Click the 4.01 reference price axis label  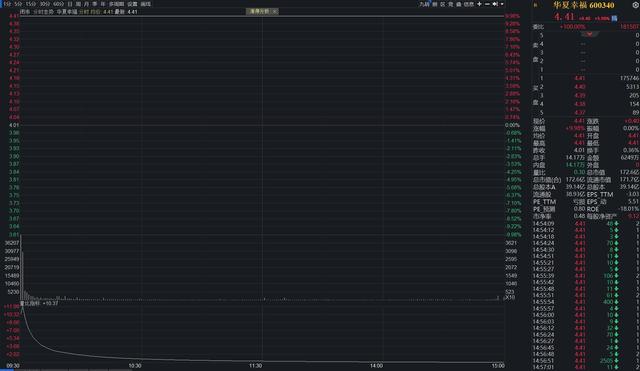coord(14,125)
